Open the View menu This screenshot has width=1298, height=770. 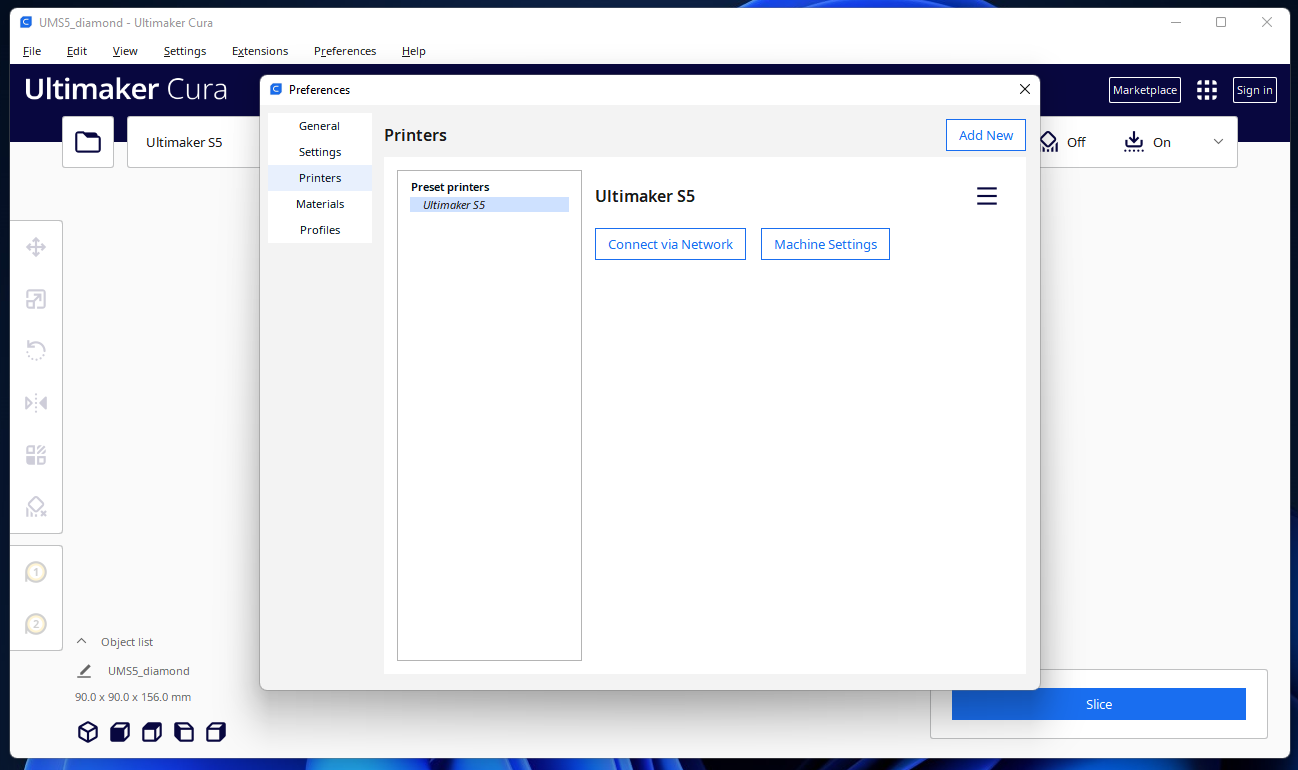[125, 51]
